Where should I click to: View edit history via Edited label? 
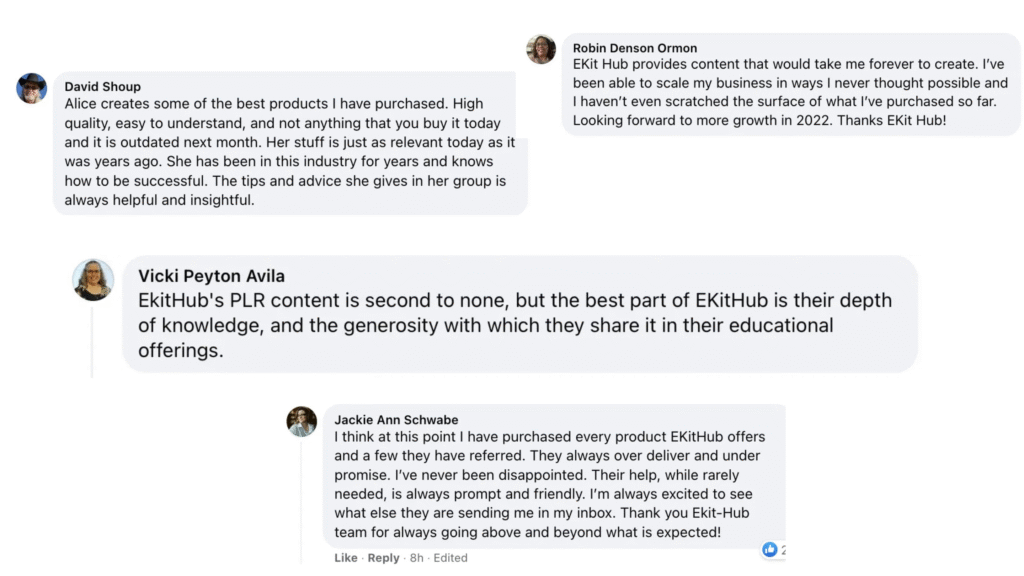click(451, 558)
